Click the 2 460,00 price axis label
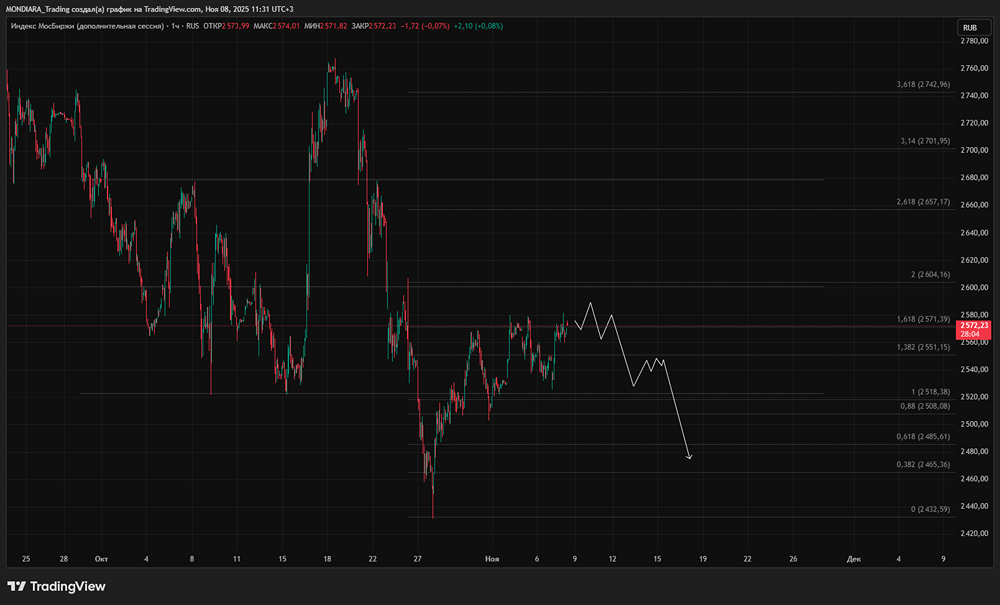Image resolution: width=1000 pixels, height=605 pixels. [x=974, y=479]
